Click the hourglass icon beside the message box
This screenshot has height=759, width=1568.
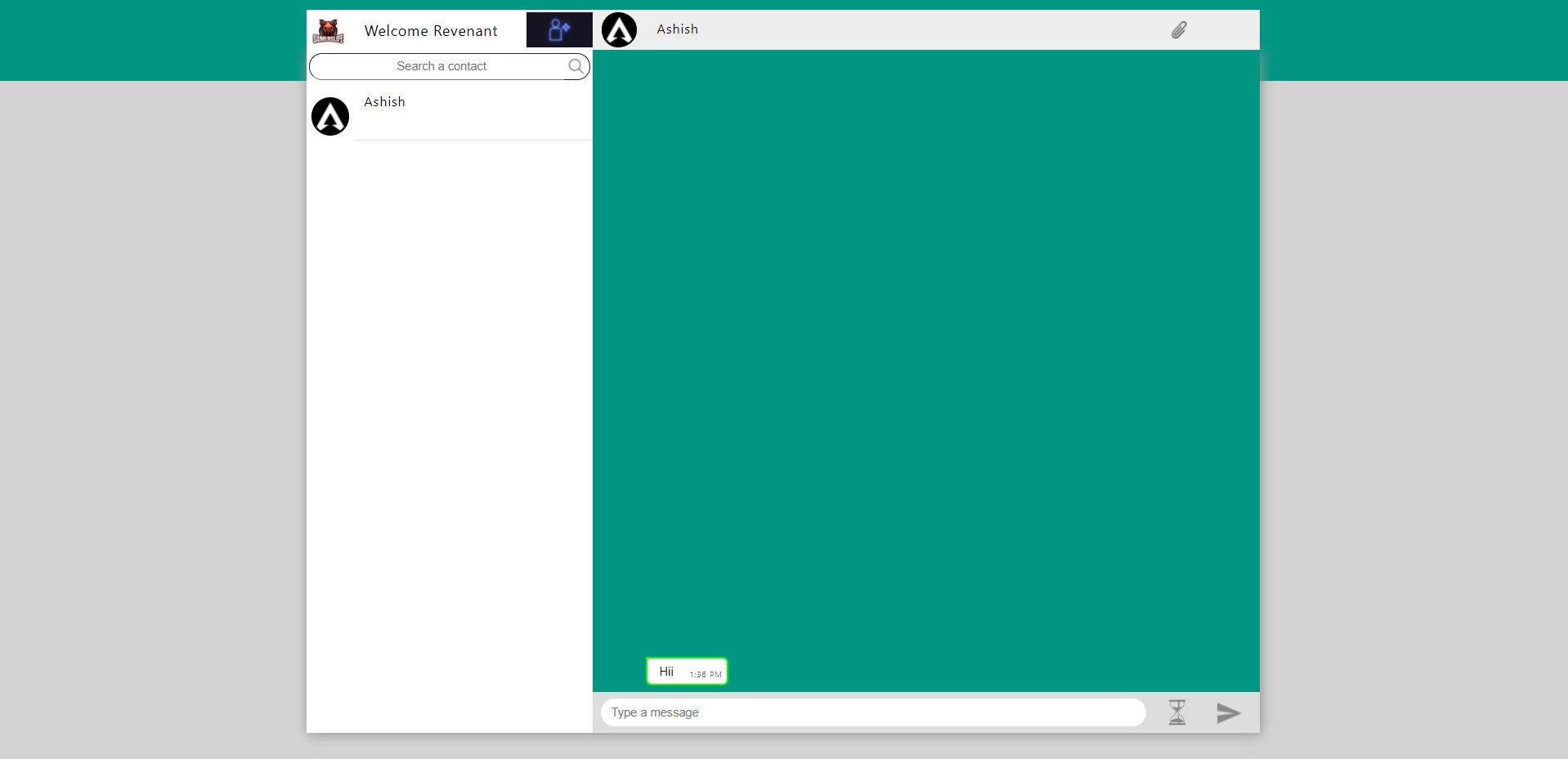point(1176,712)
